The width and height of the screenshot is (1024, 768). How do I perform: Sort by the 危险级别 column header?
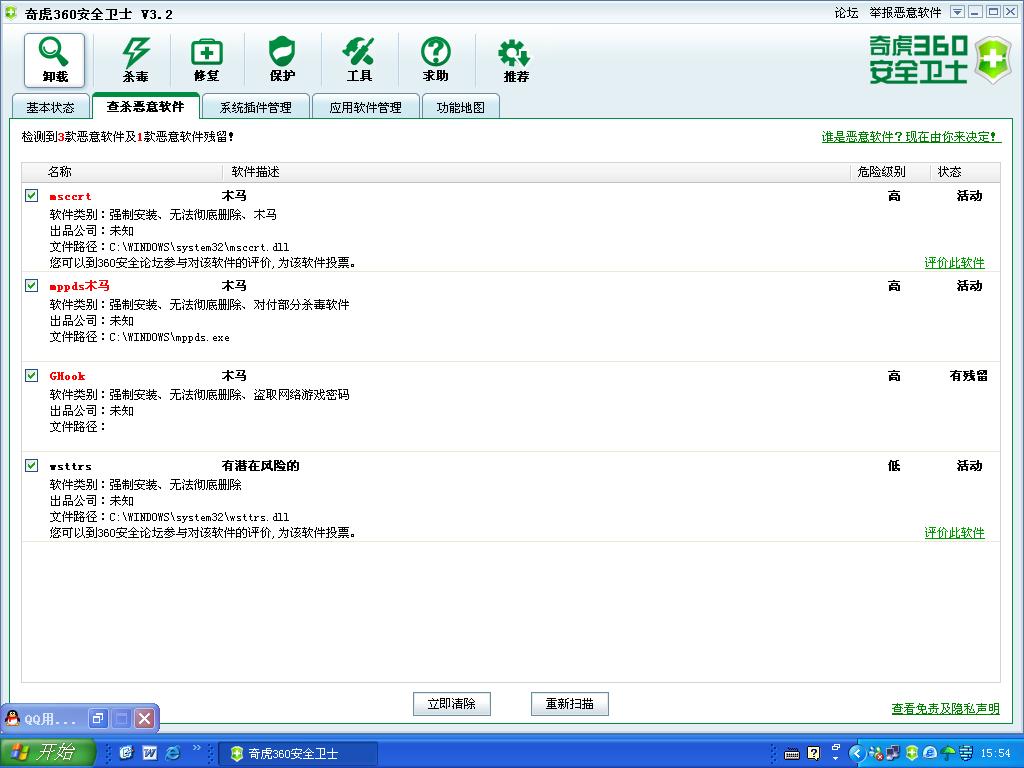(889, 172)
